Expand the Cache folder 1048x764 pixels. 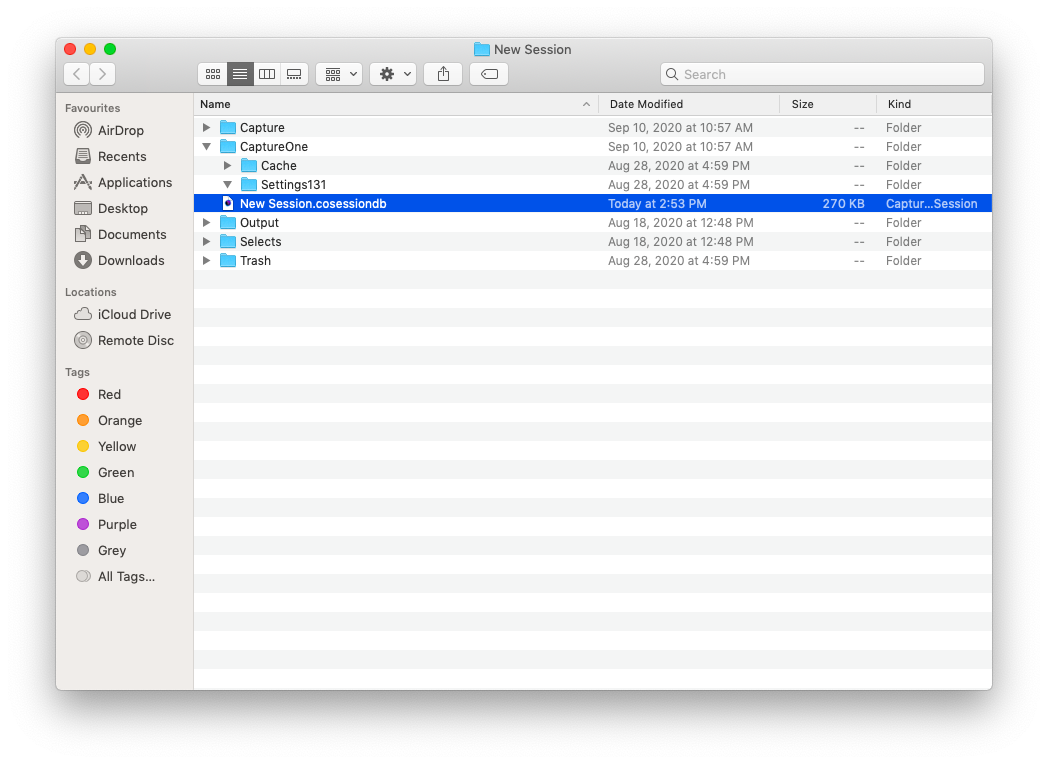[227, 166]
